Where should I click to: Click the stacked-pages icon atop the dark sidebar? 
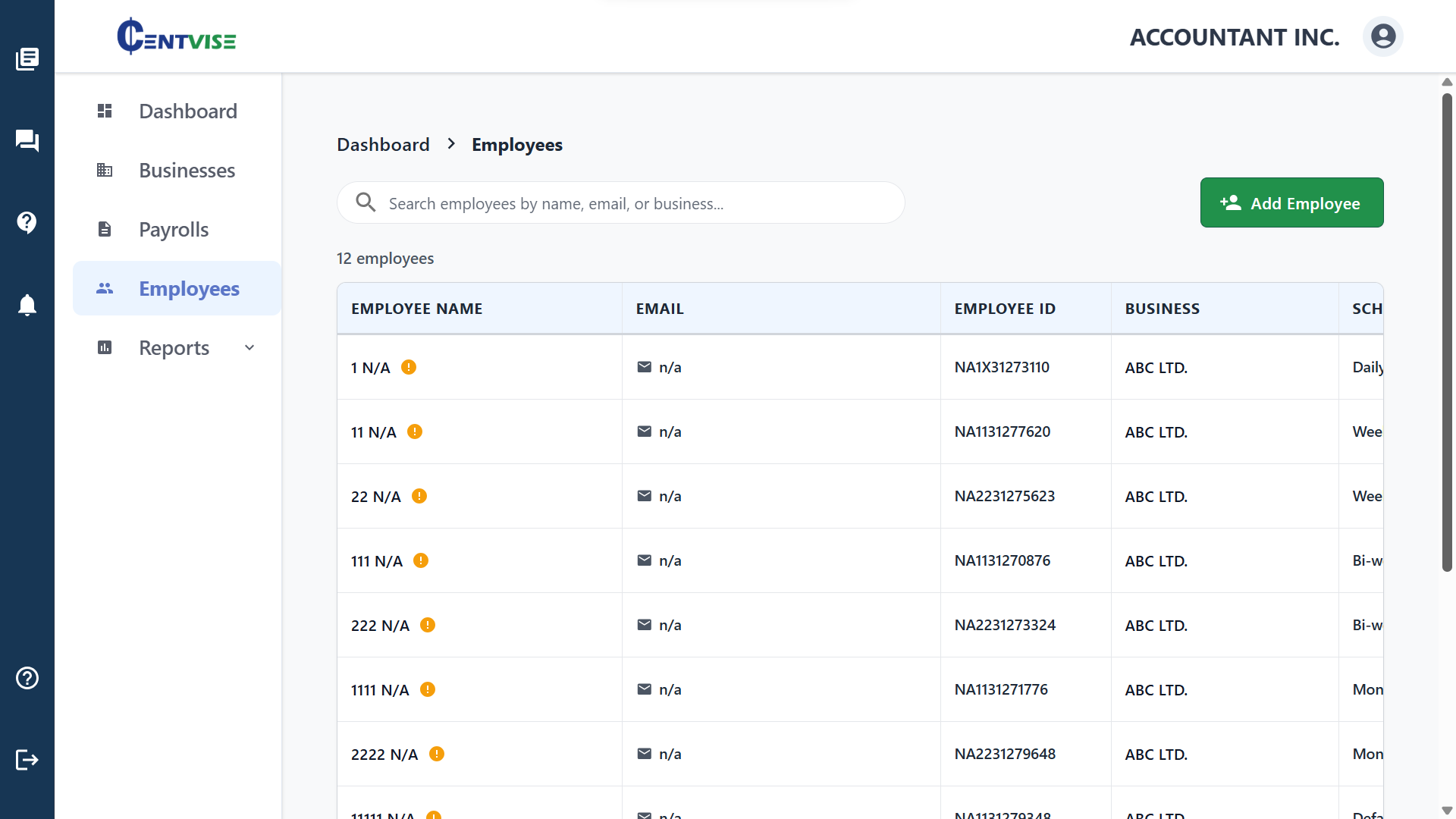click(27, 58)
